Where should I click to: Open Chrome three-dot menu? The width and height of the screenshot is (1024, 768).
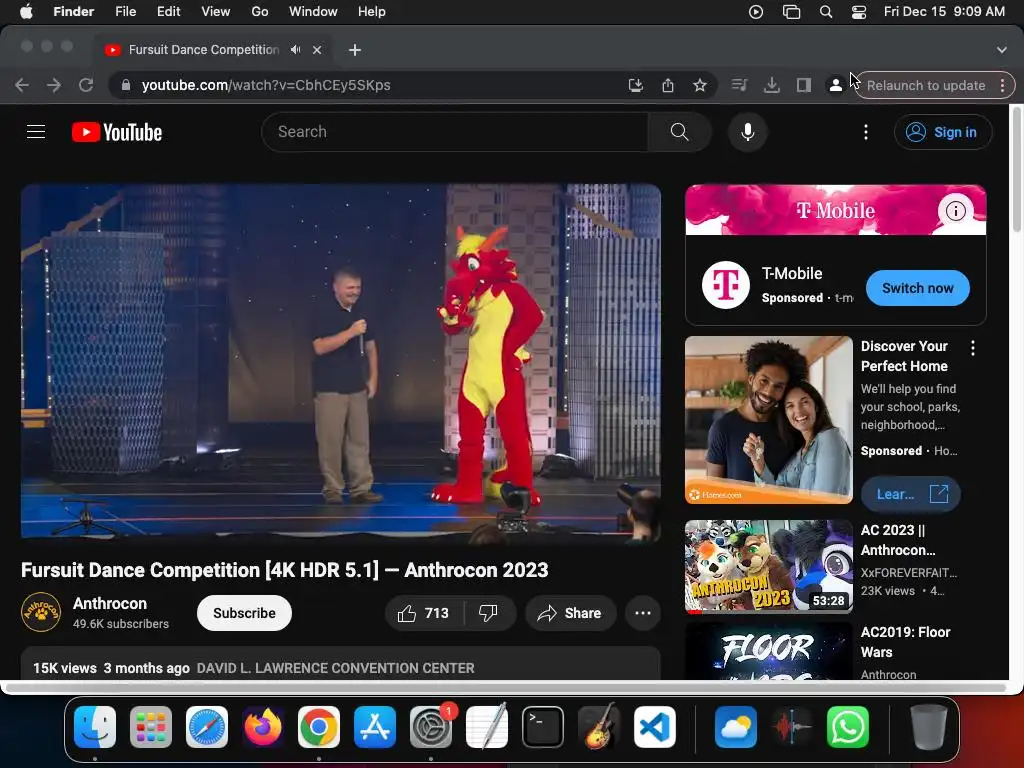pyautogui.click(x=1002, y=86)
